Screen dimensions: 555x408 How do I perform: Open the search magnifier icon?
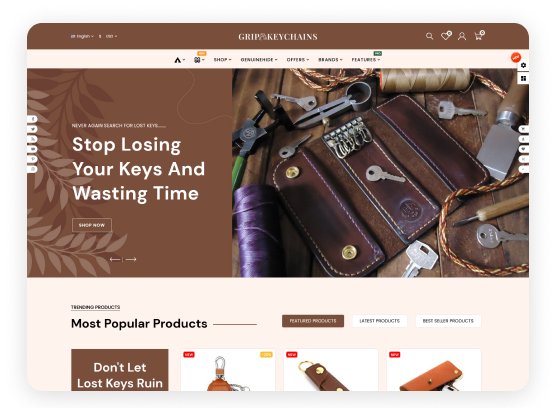(x=429, y=36)
